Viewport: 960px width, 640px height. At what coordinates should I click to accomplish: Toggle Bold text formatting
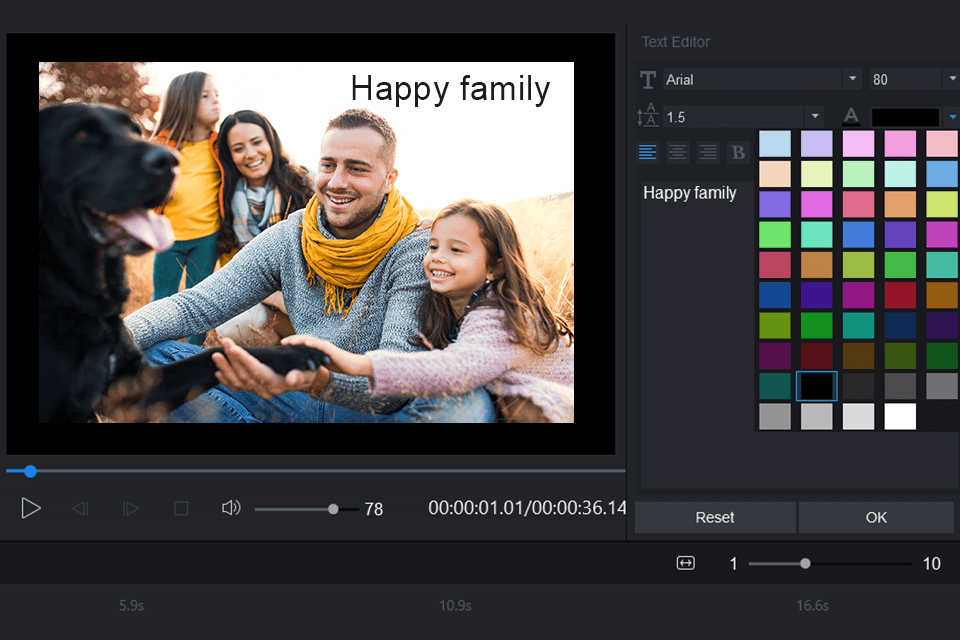(x=739, y=152)
